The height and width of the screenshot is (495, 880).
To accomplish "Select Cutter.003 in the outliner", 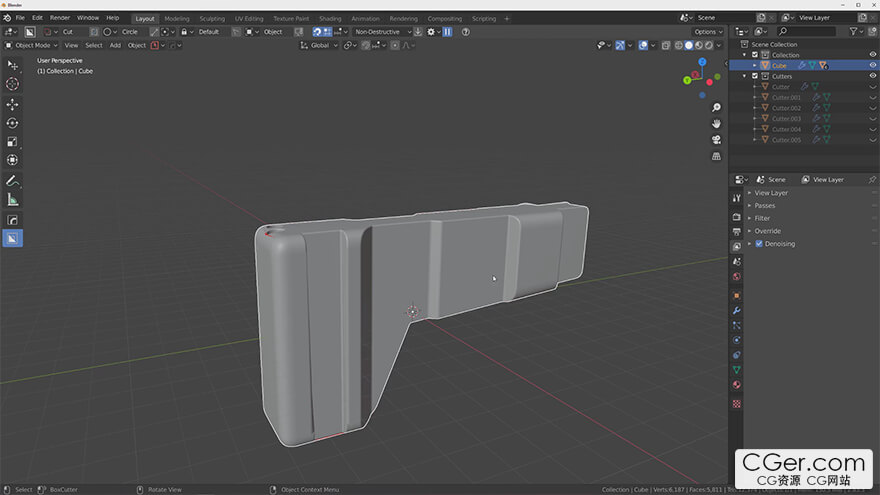I will 786,119.
